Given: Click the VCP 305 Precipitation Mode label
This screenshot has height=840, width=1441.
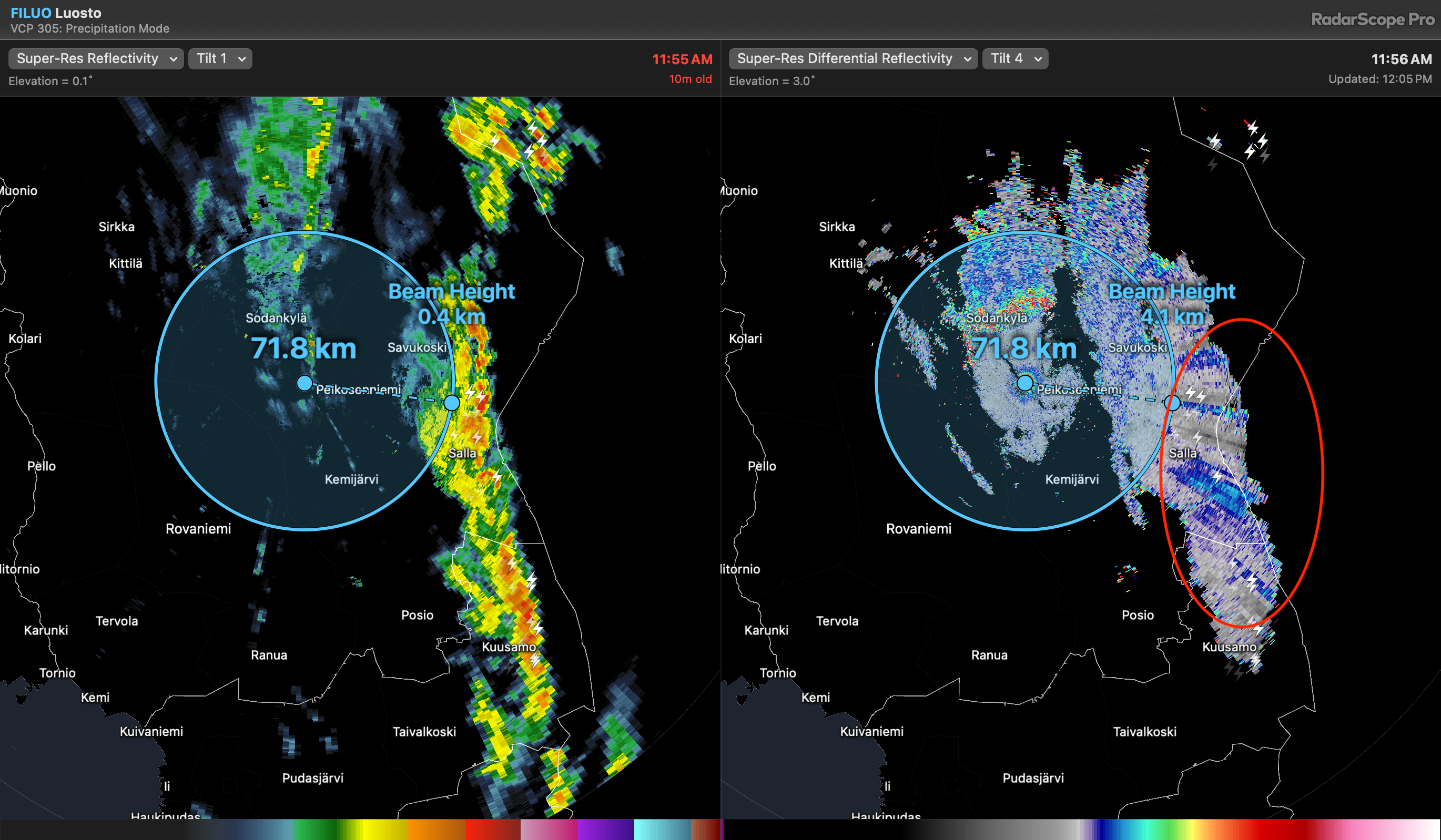Looking at the screenshot, I should (x=90, y=28).
